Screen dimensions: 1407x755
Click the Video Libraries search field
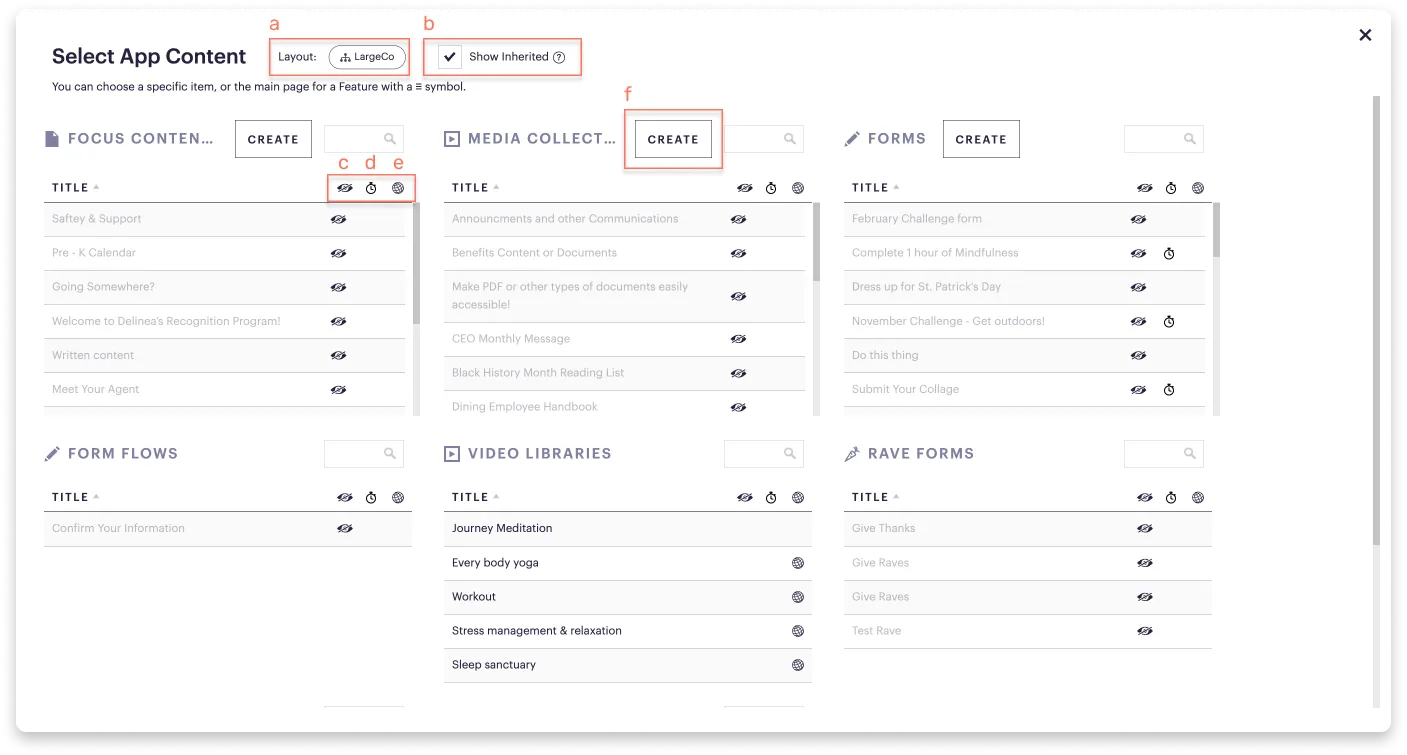(764, 454)
